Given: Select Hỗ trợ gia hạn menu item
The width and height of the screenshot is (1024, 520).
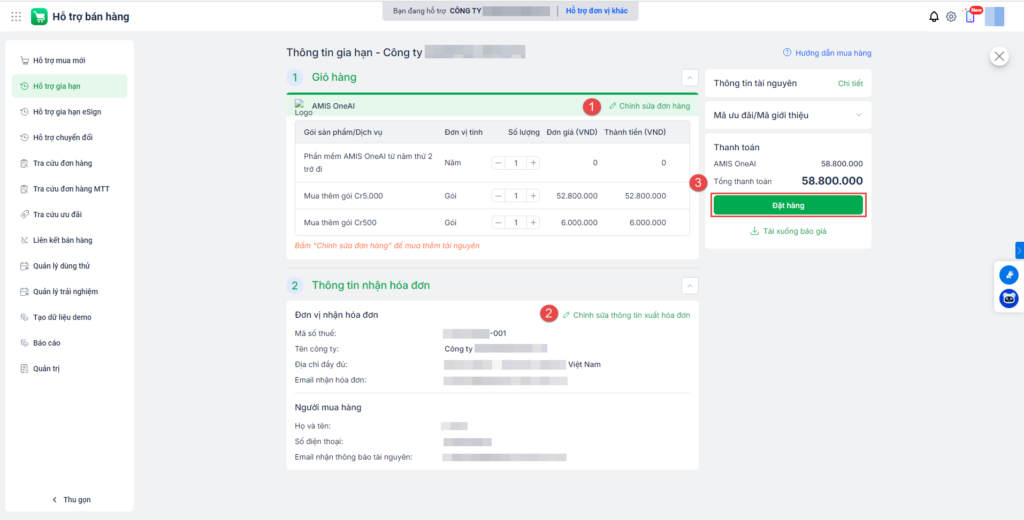Looking at the screenshot, I should pos(69,86).
